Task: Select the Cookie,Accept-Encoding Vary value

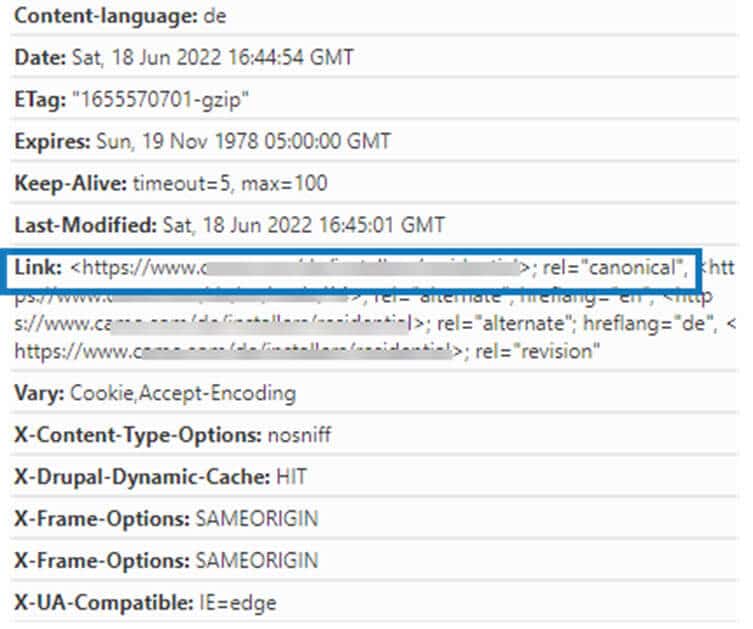Action: [183, 393]
